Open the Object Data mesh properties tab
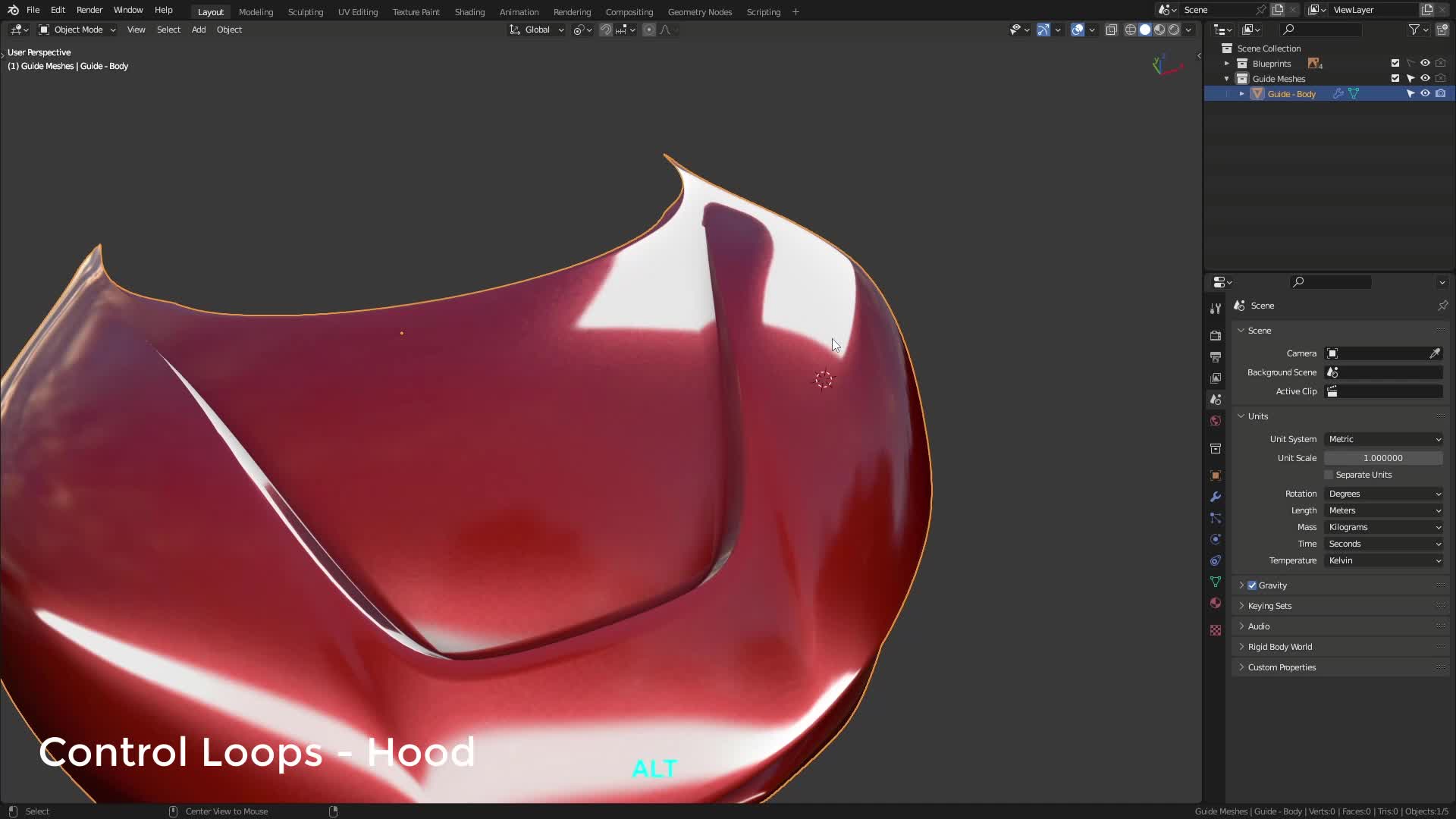The image size is (1456, 819). coord(1216,582)
